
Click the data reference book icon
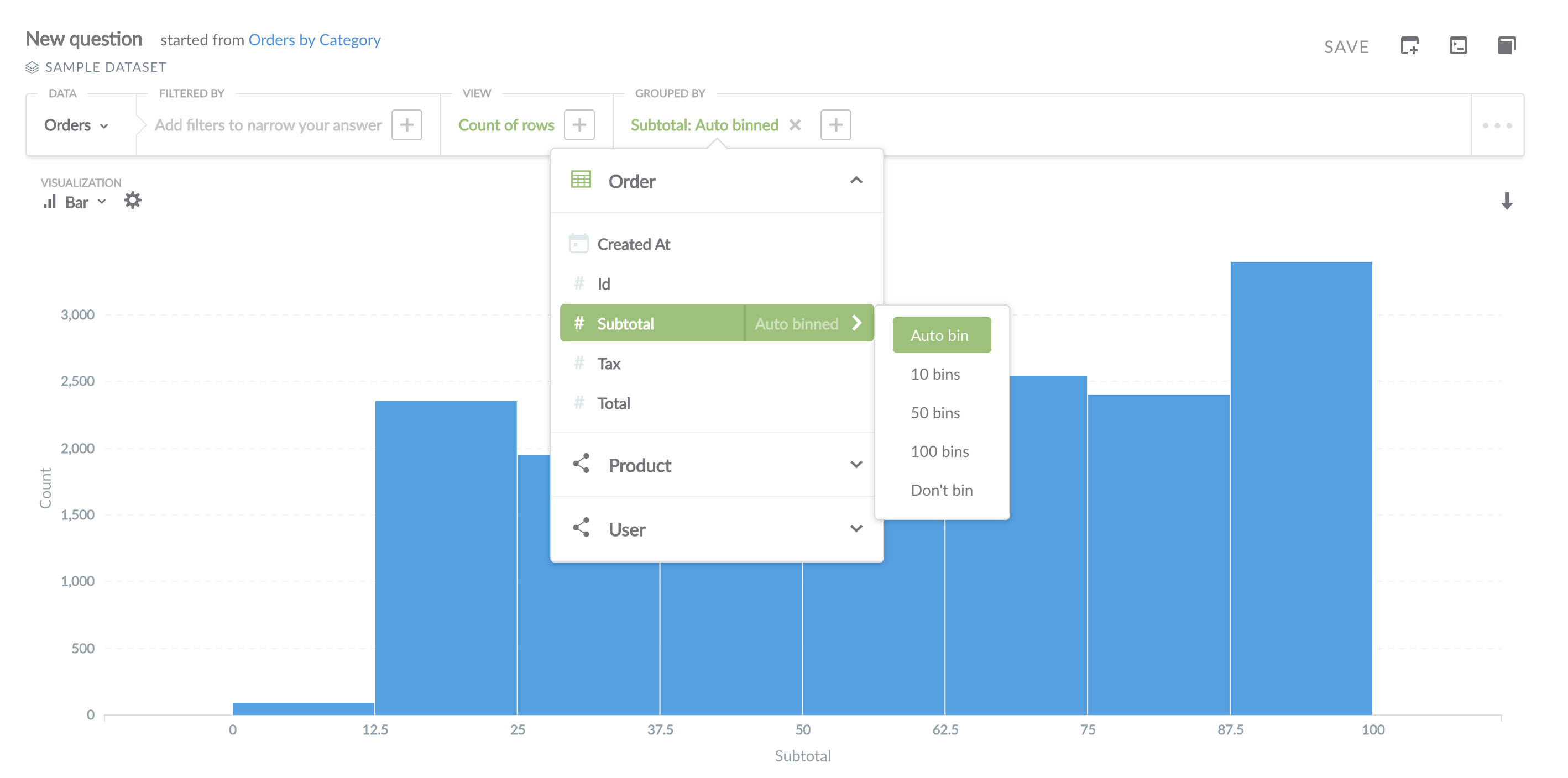point(1507,46)
